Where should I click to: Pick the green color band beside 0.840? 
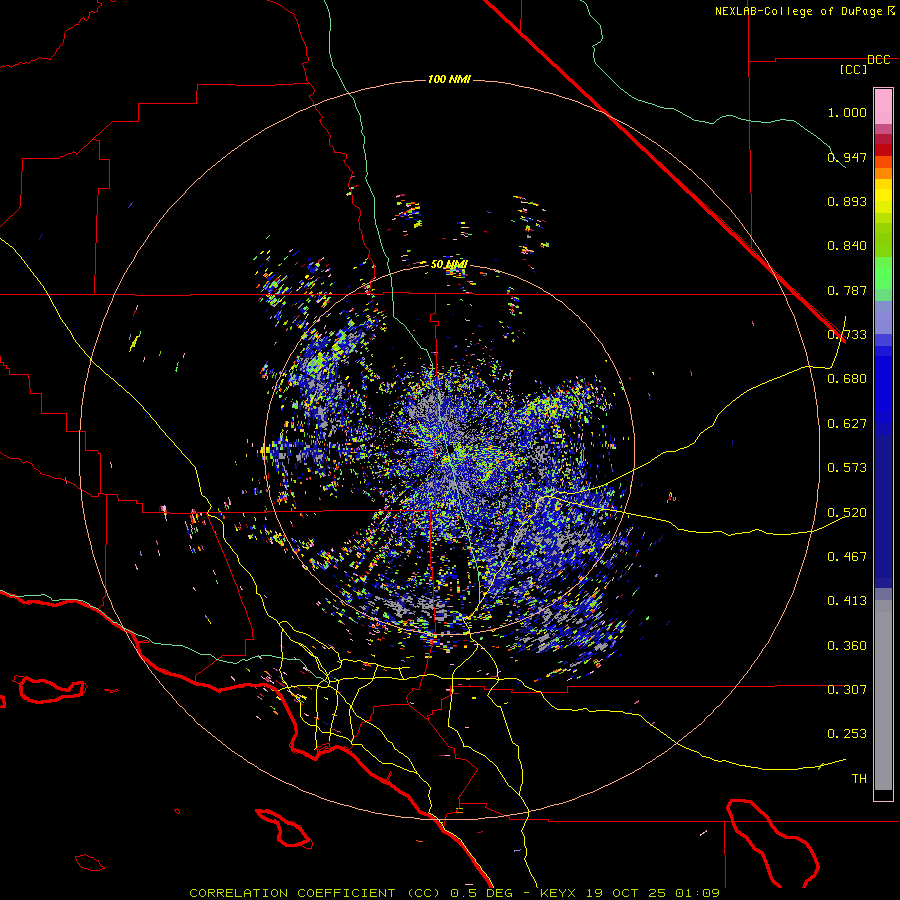883,240
